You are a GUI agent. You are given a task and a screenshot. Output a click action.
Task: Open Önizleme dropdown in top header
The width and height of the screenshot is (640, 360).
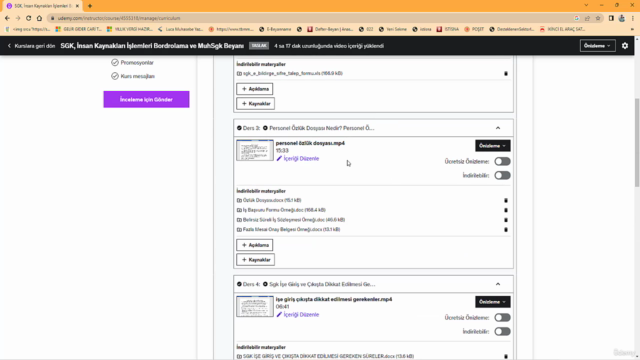tap(598, 46)
